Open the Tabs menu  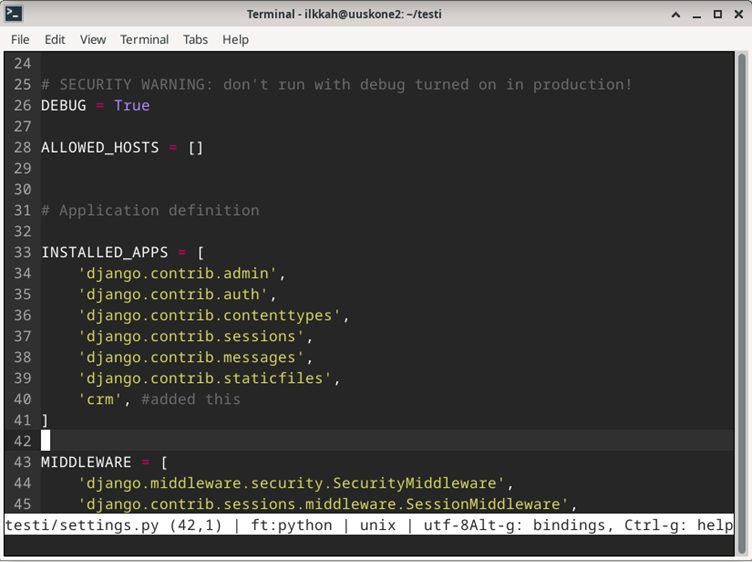pyautogui.click(x=195, y=39)
